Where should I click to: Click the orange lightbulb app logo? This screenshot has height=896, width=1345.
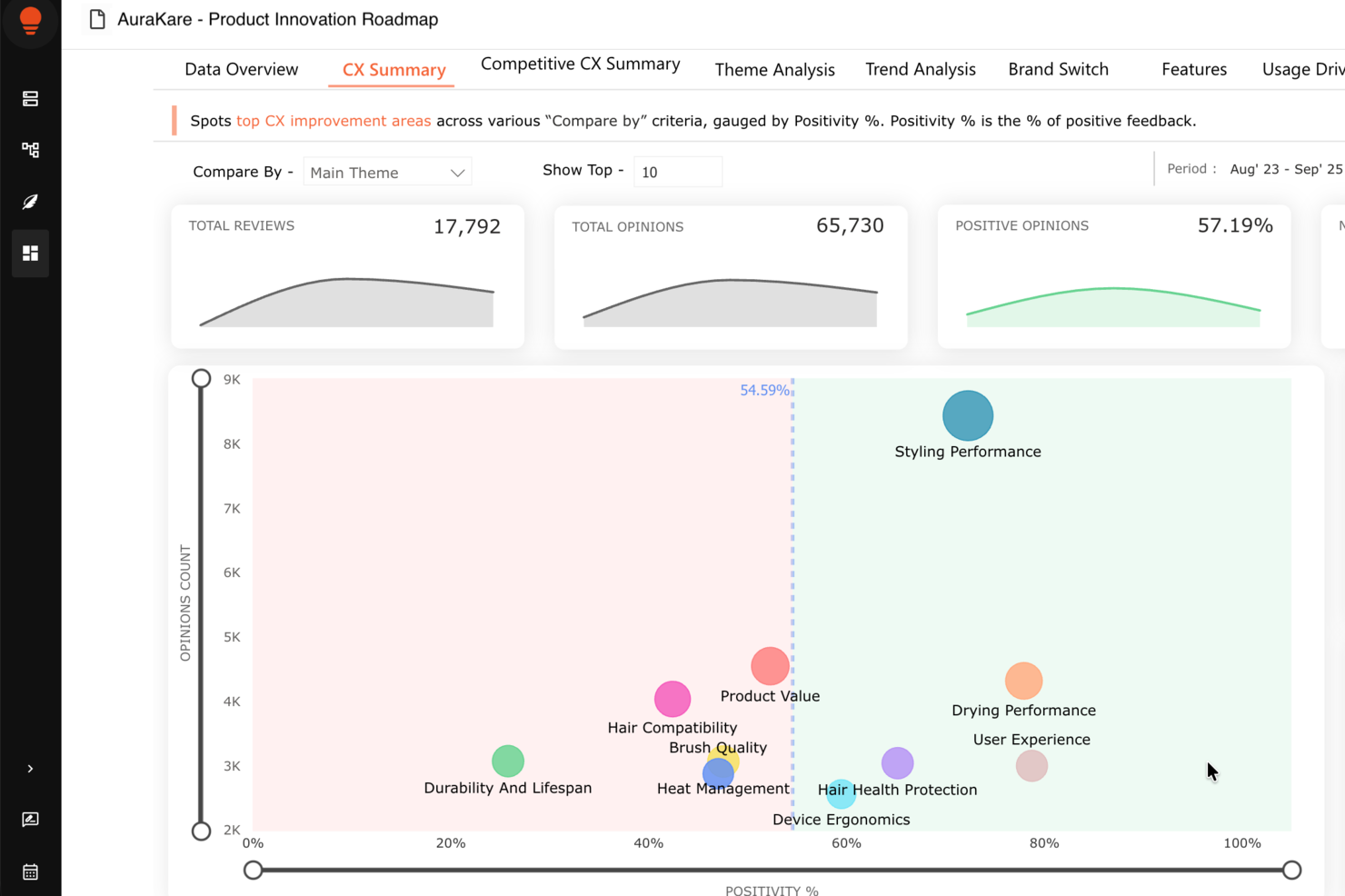tap(30, 23)
